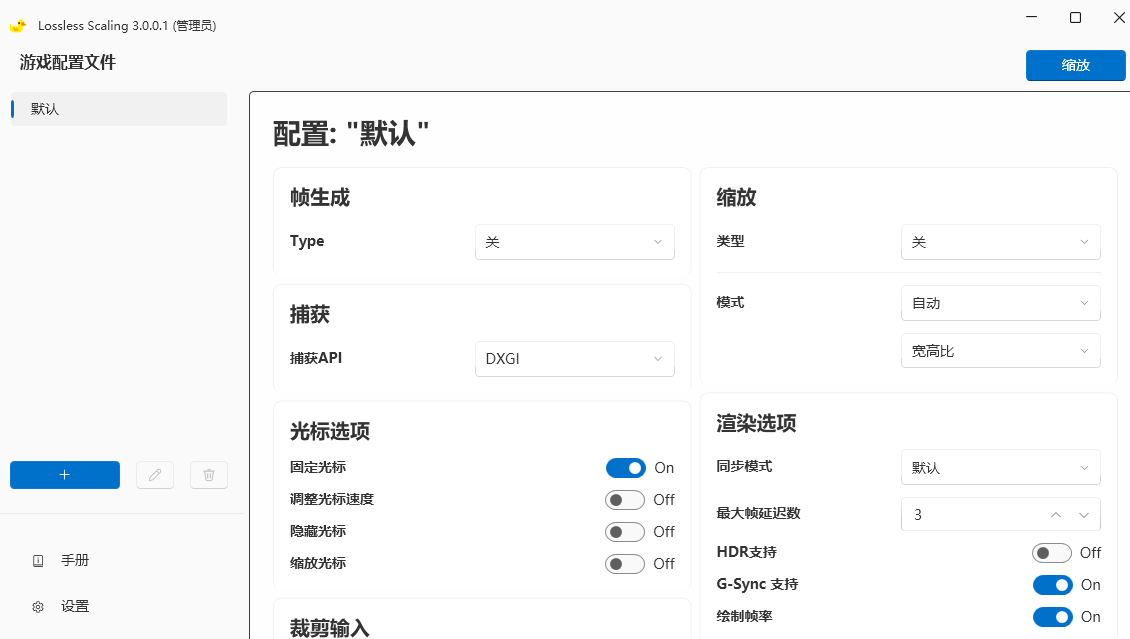Open 帧生成 Type dropdown
1130x639 pixels.
(574, 242)
